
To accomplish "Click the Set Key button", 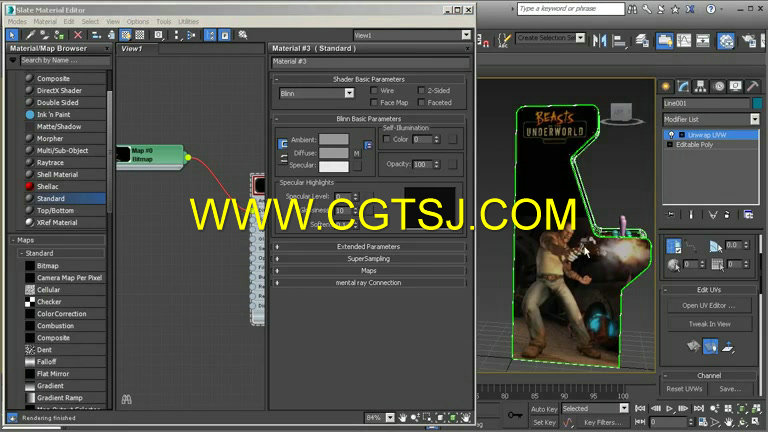I will 544,422.
